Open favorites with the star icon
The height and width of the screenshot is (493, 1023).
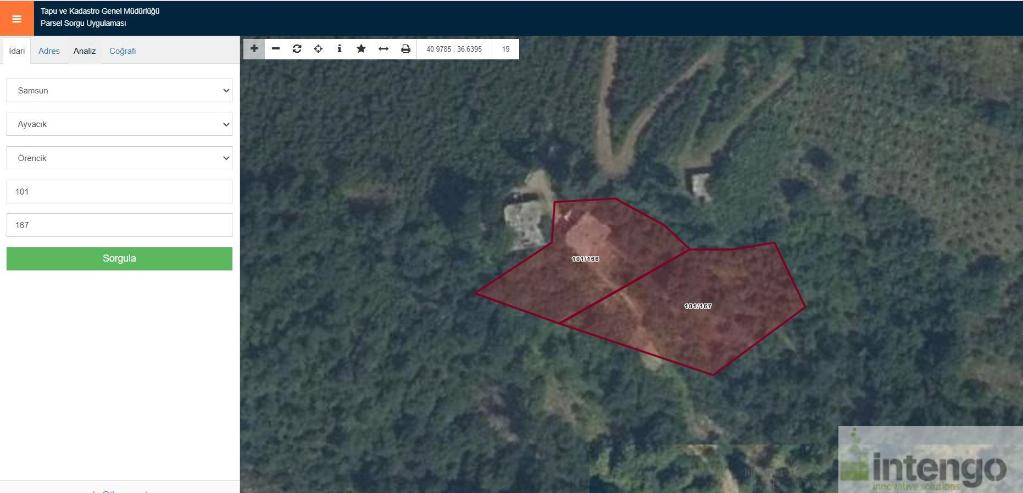[x=361, y=49]
